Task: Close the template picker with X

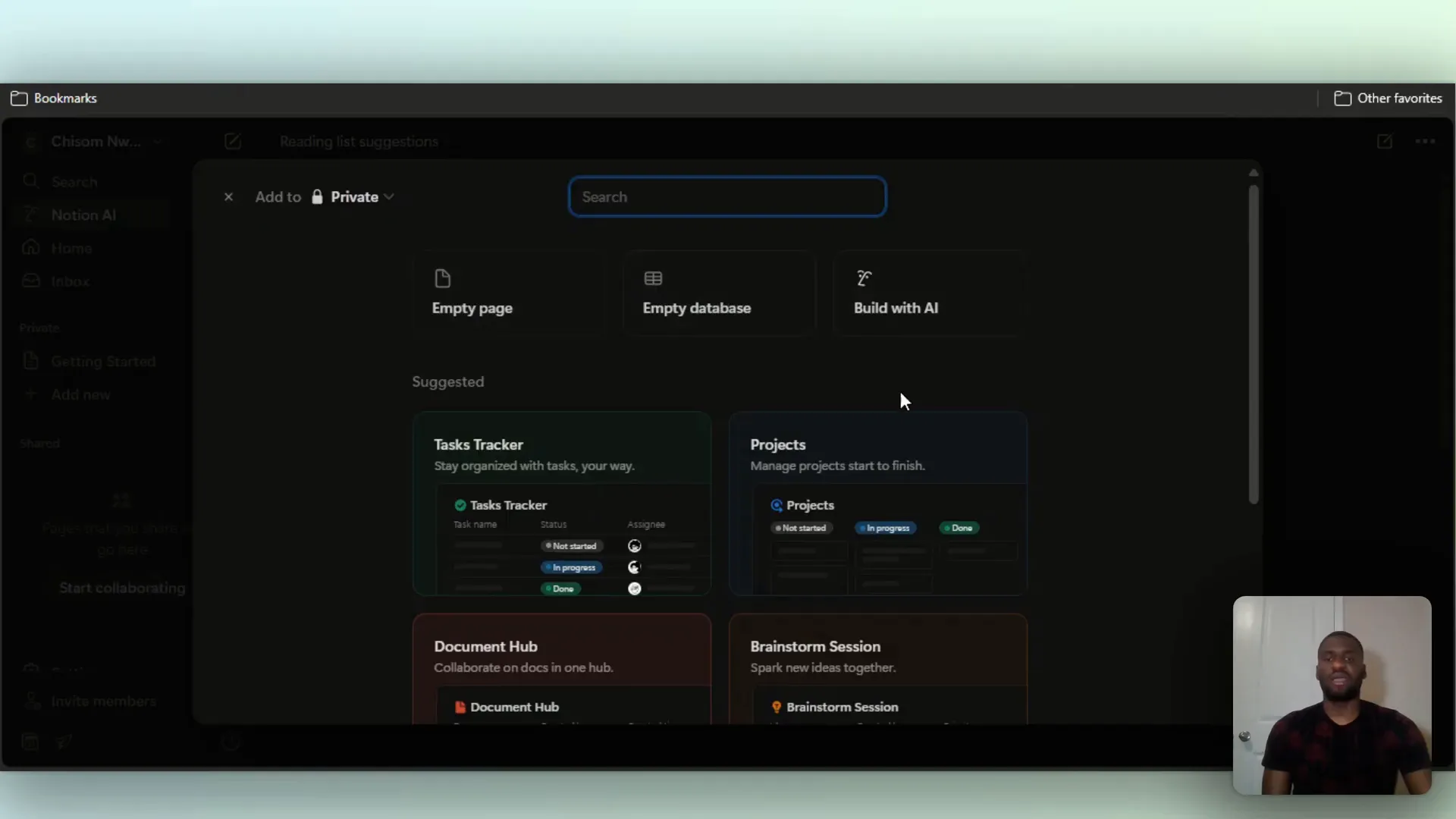Action: 228,197
